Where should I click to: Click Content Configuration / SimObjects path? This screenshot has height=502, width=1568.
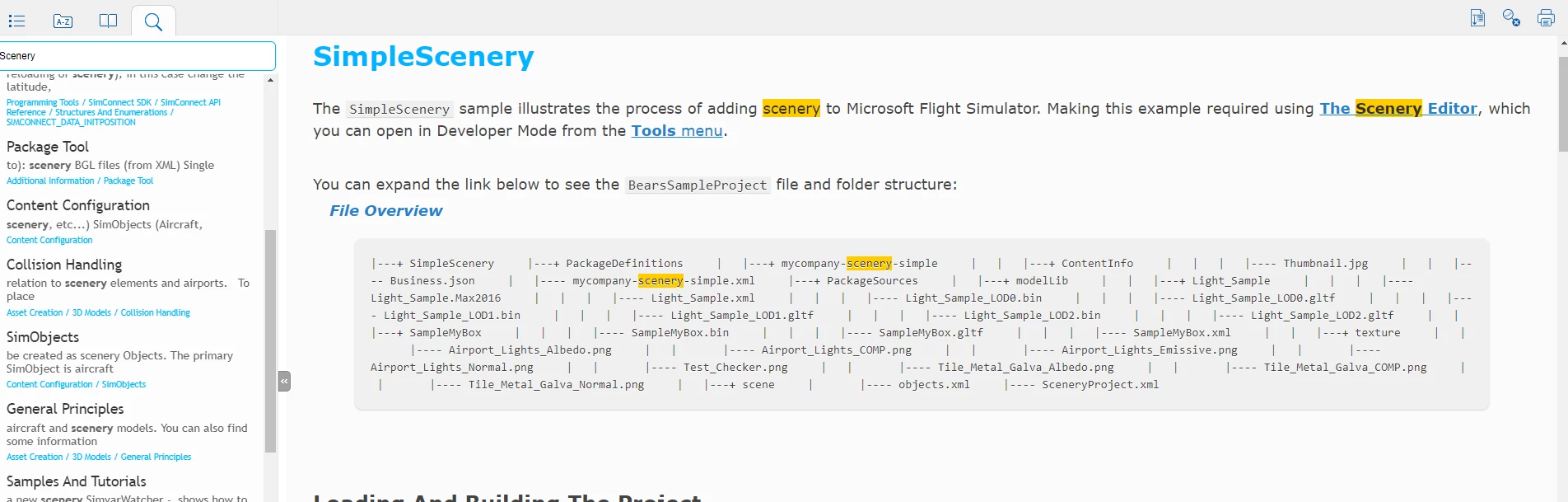tap(76, 384)
